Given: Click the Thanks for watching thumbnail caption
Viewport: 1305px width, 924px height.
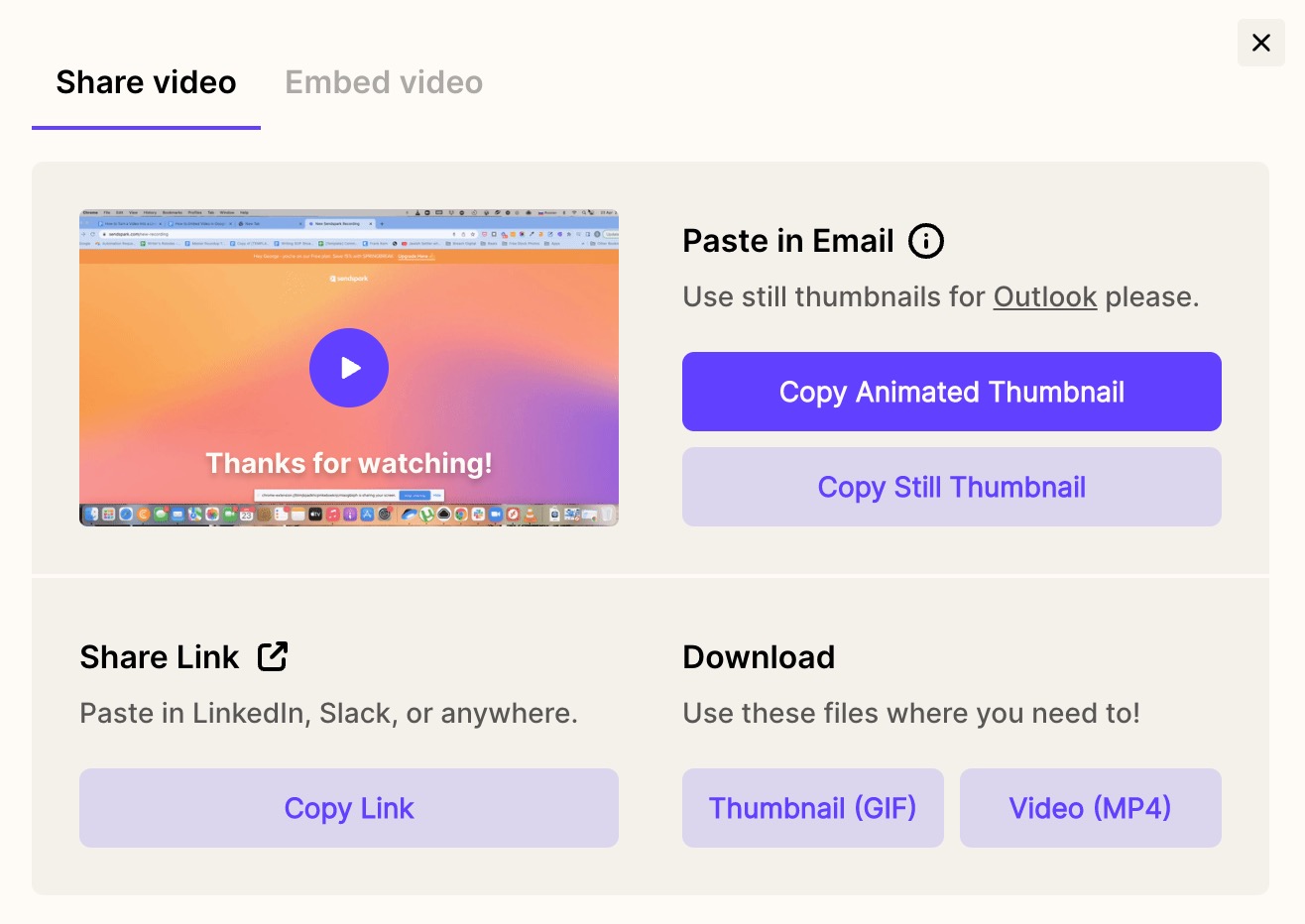Looking at the screenshot, I should [x=349, y=463].
